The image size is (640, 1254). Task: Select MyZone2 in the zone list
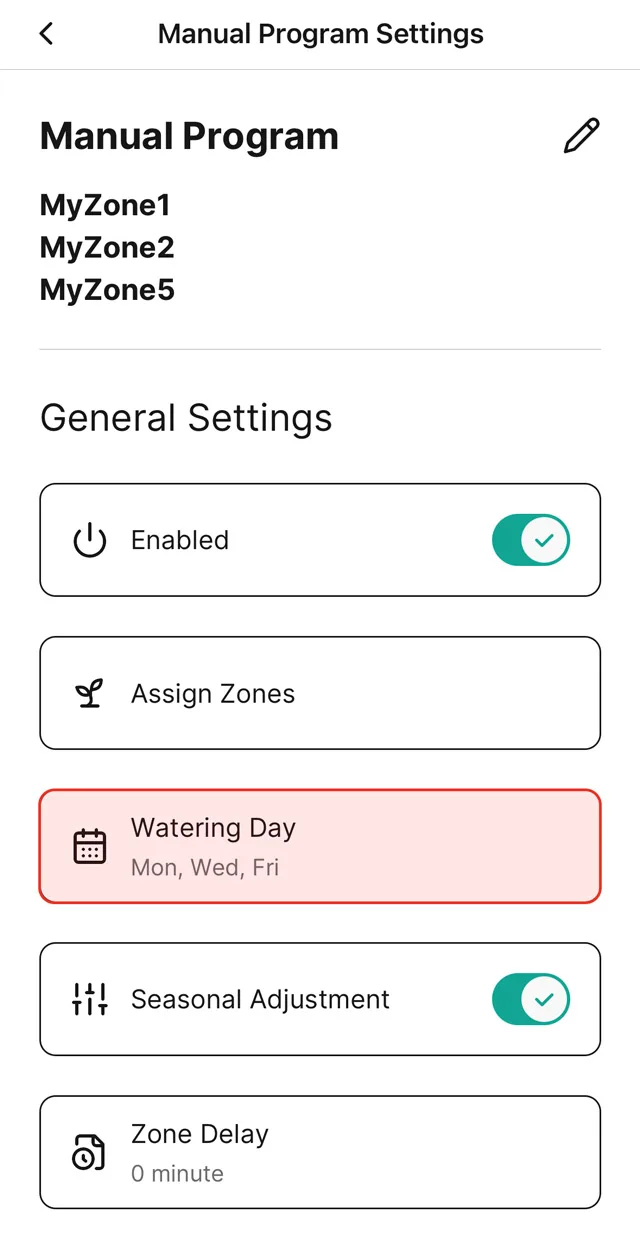pos(107,248)
